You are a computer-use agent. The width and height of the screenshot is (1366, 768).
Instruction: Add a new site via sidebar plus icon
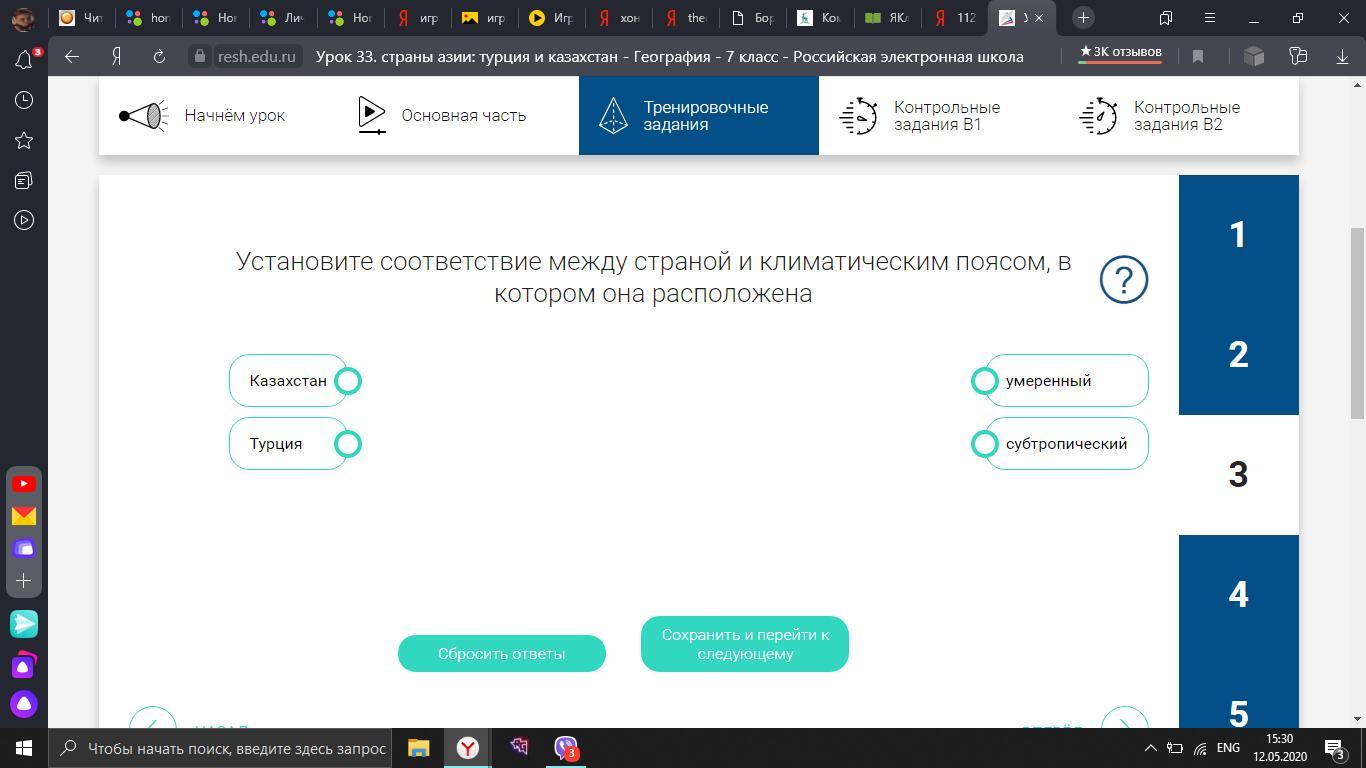click(x=24, y=580)
